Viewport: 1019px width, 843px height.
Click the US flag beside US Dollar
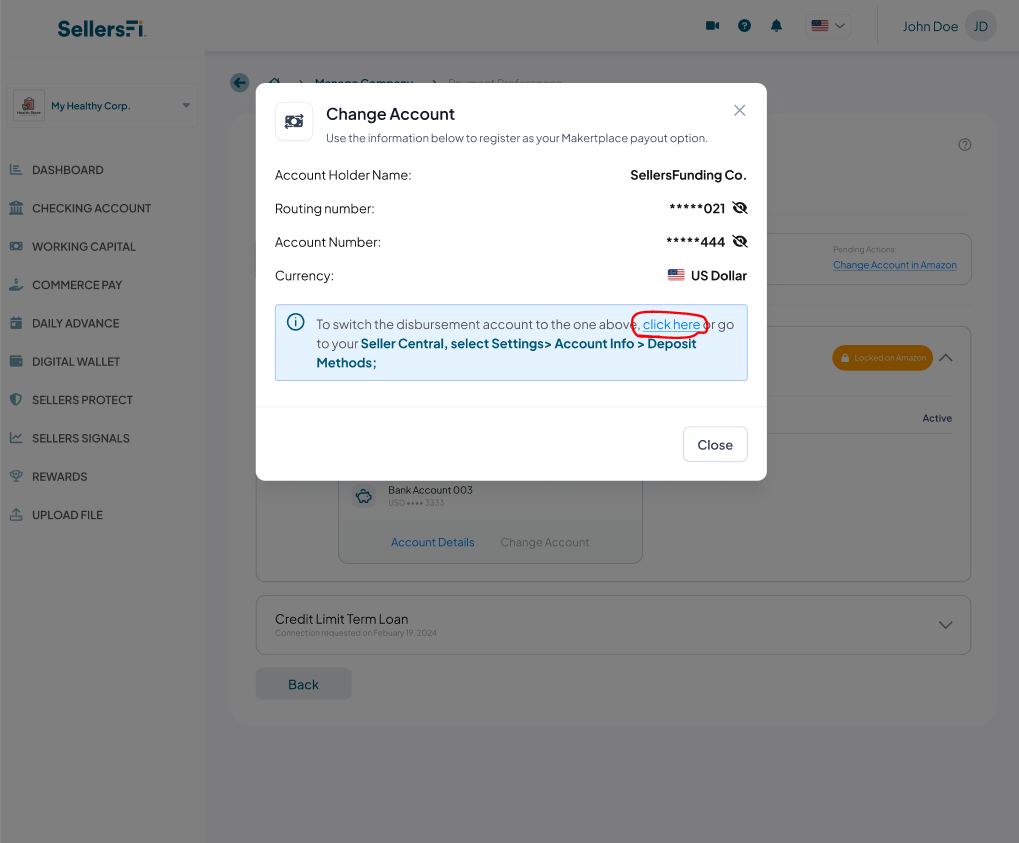[676, 275]
